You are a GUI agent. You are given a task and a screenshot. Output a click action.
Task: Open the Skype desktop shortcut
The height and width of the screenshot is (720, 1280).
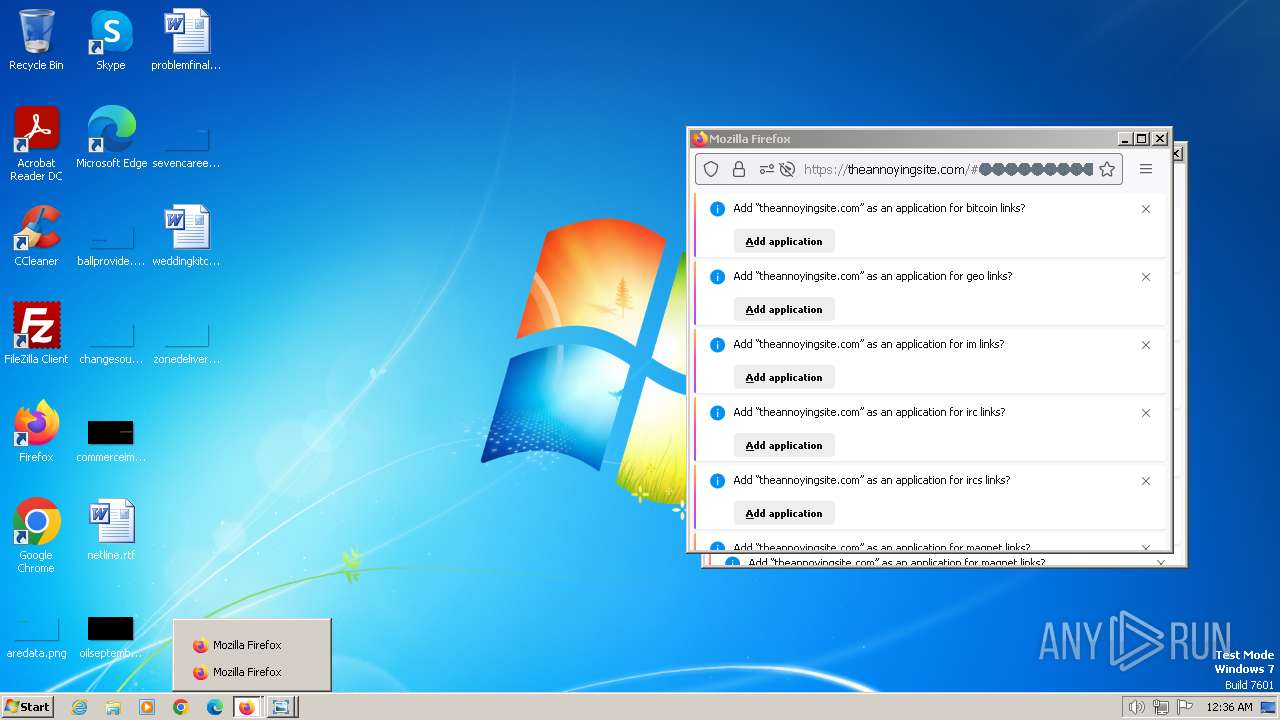click(x=111, y=40)
